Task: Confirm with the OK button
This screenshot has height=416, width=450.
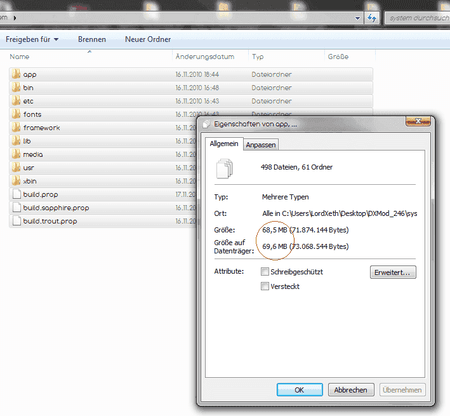Action: (x=299, y=390)
